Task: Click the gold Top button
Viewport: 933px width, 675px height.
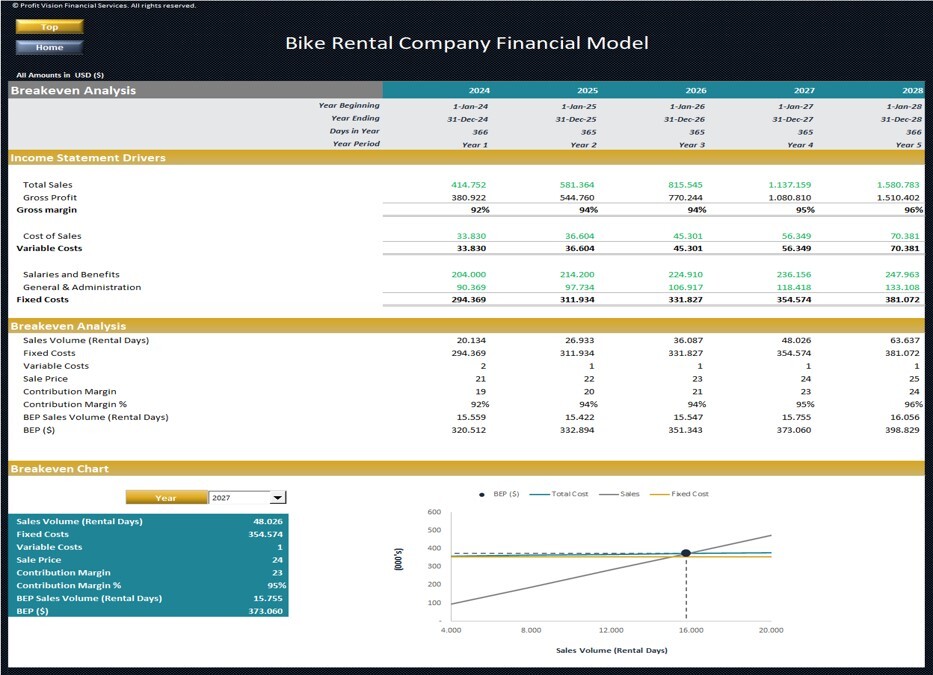Action: (x=49, y=27)
